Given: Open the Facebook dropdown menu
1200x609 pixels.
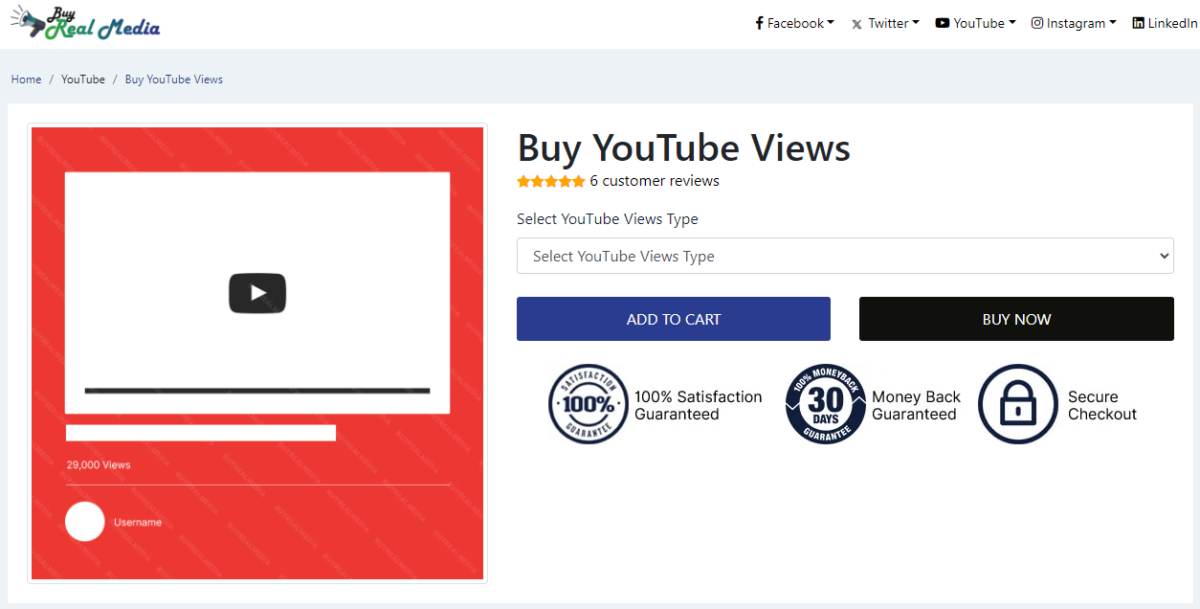Looking at the screenshot, I should click(x=794, y=23).
